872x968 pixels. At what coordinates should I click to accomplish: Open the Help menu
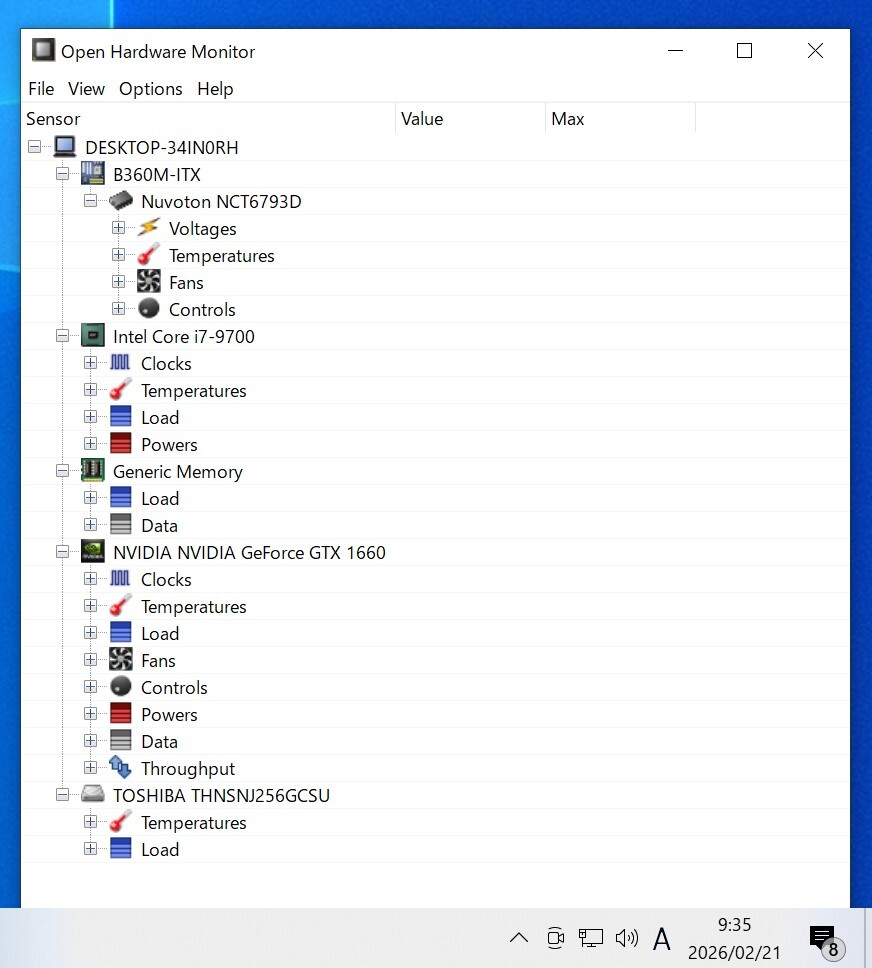pos(215,89)
